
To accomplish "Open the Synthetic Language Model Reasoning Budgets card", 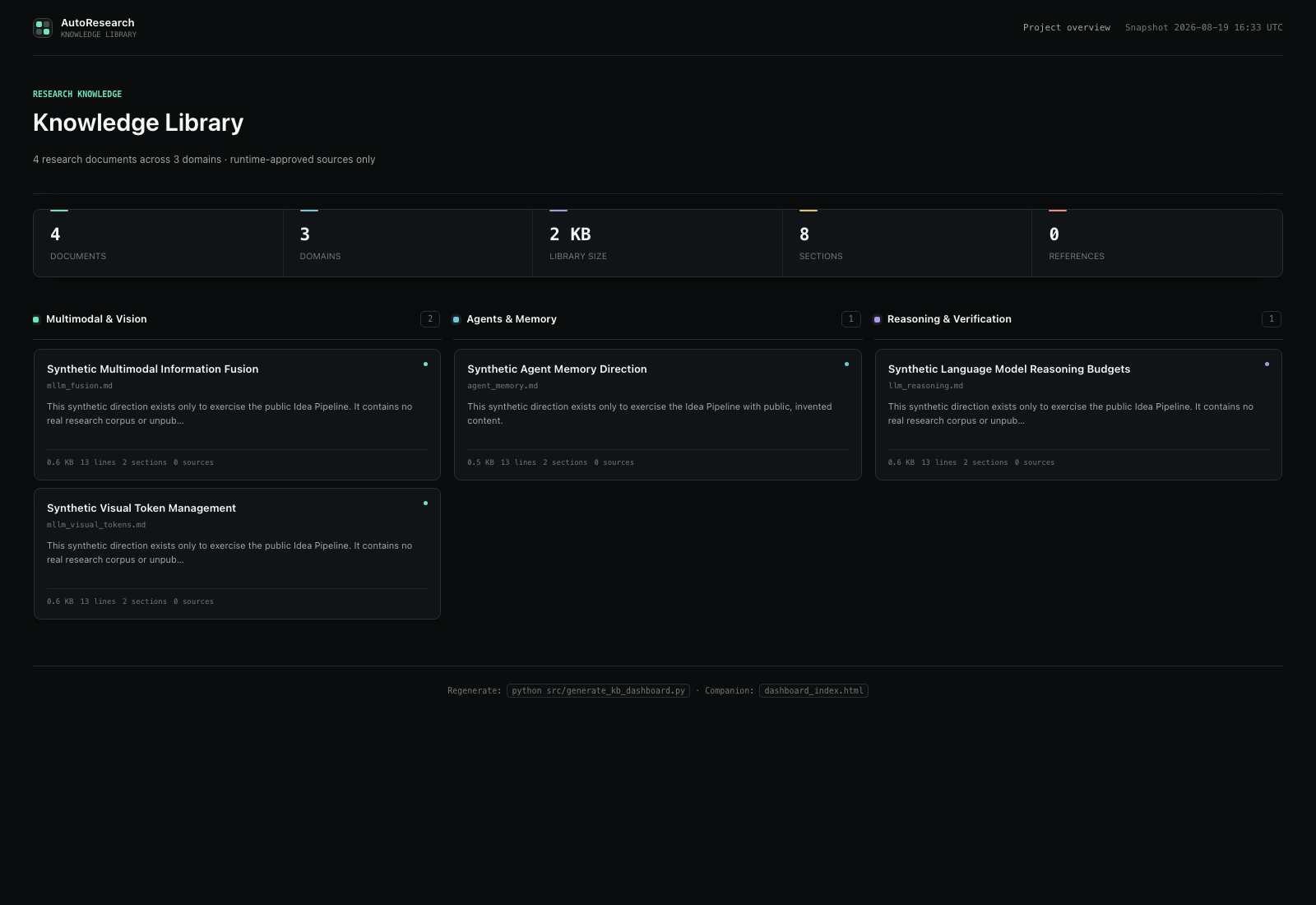I will 1078,415.
